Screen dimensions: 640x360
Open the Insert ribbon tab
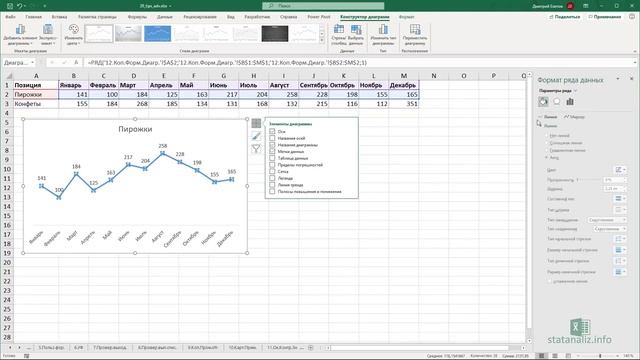(x=60, y=17)
